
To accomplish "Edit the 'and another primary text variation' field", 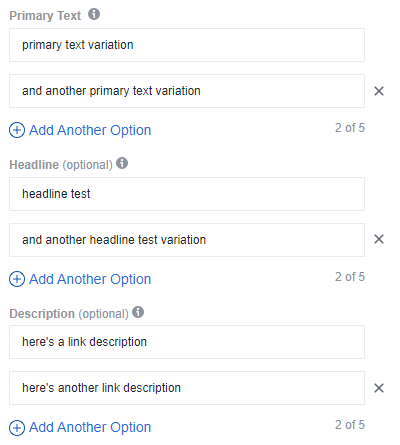I will click(187, 91).
